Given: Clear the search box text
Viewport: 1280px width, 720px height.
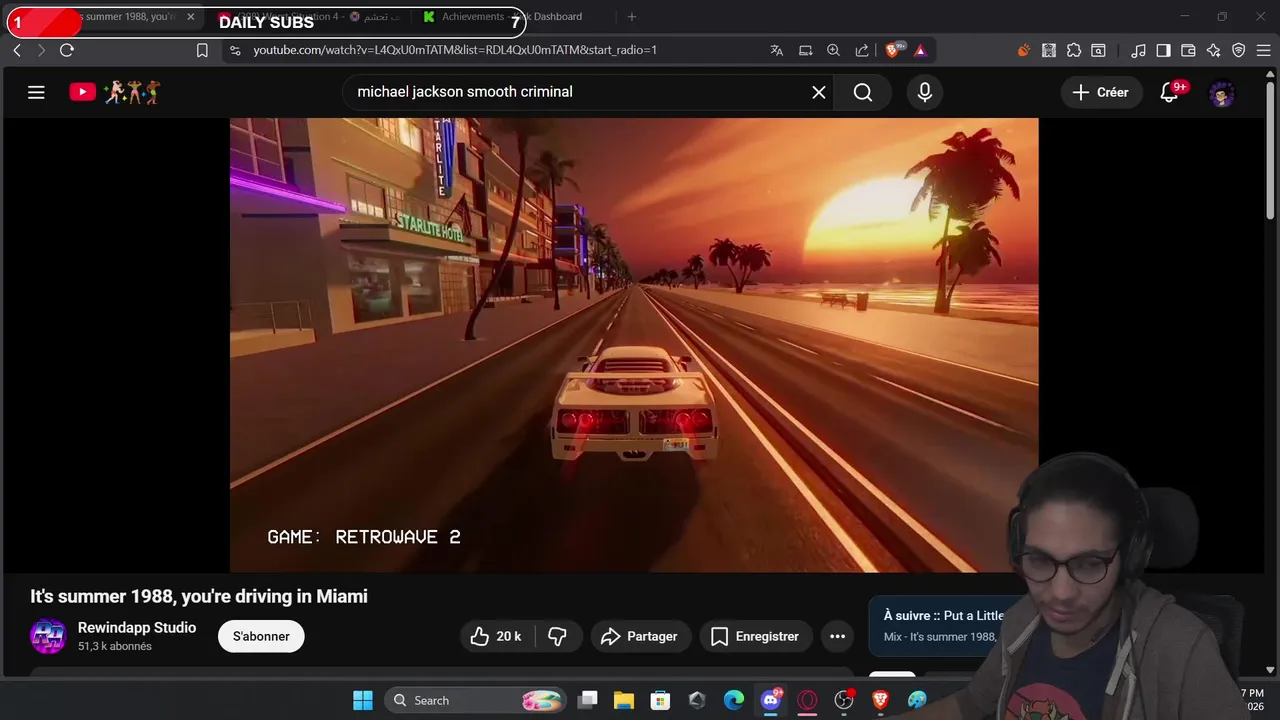Looking at the screenshot, I should pyautogui.click(x=818, y=92).
